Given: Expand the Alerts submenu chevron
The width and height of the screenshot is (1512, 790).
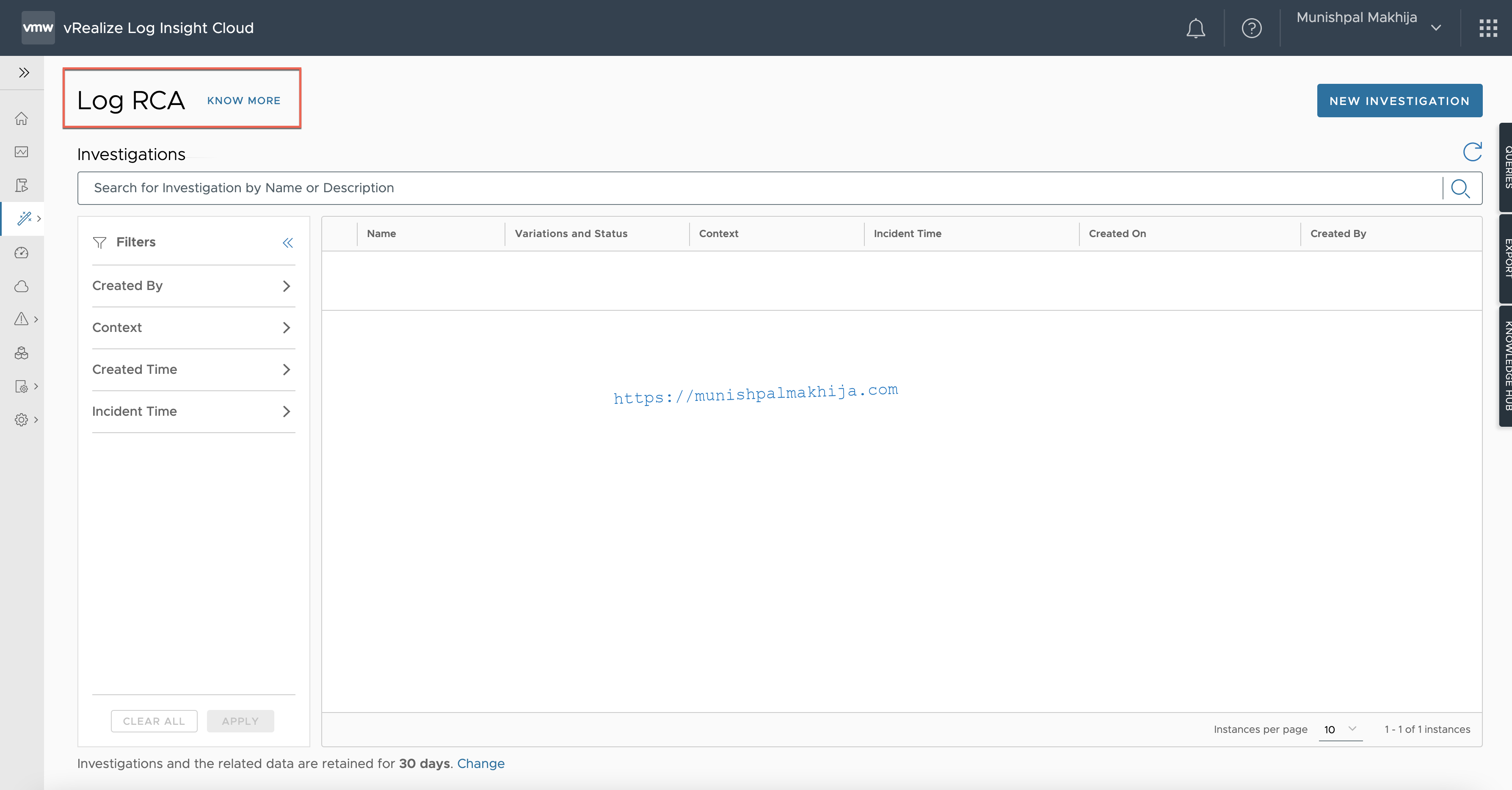Looking at the screenshot, I should point(36,319).
